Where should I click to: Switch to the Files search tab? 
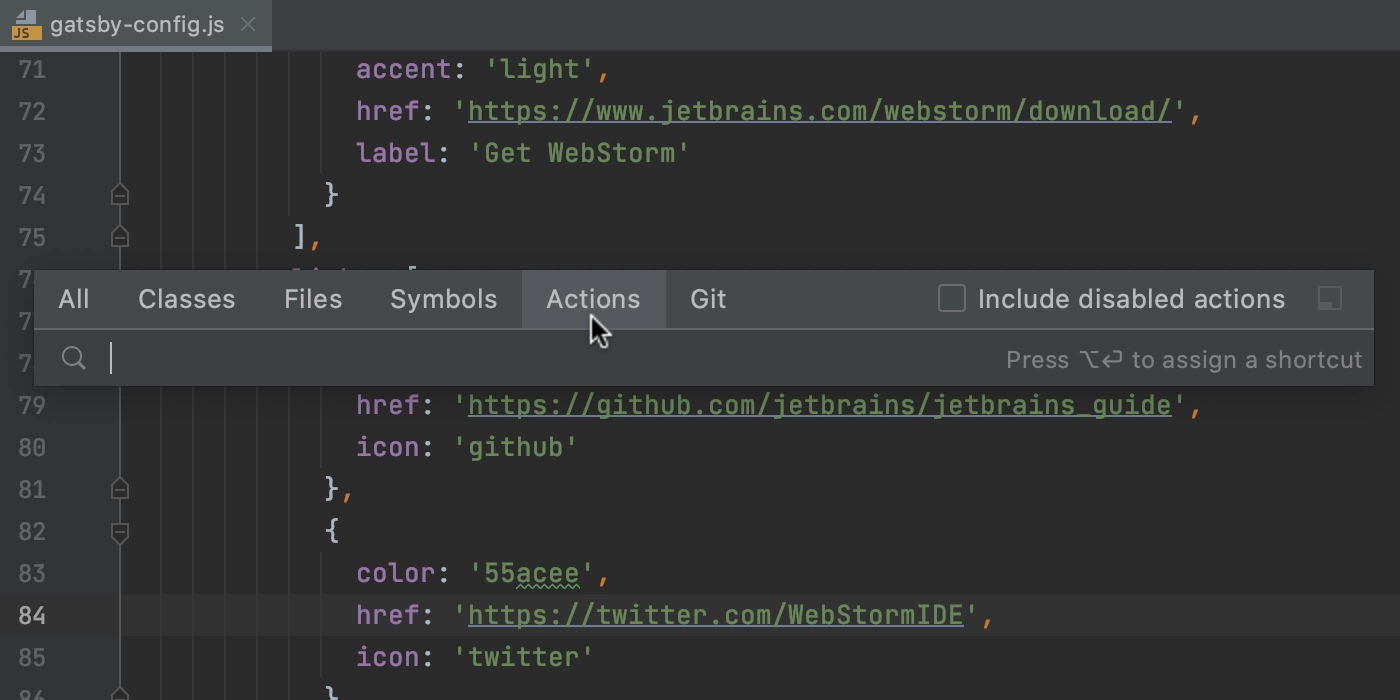point(313,299)
